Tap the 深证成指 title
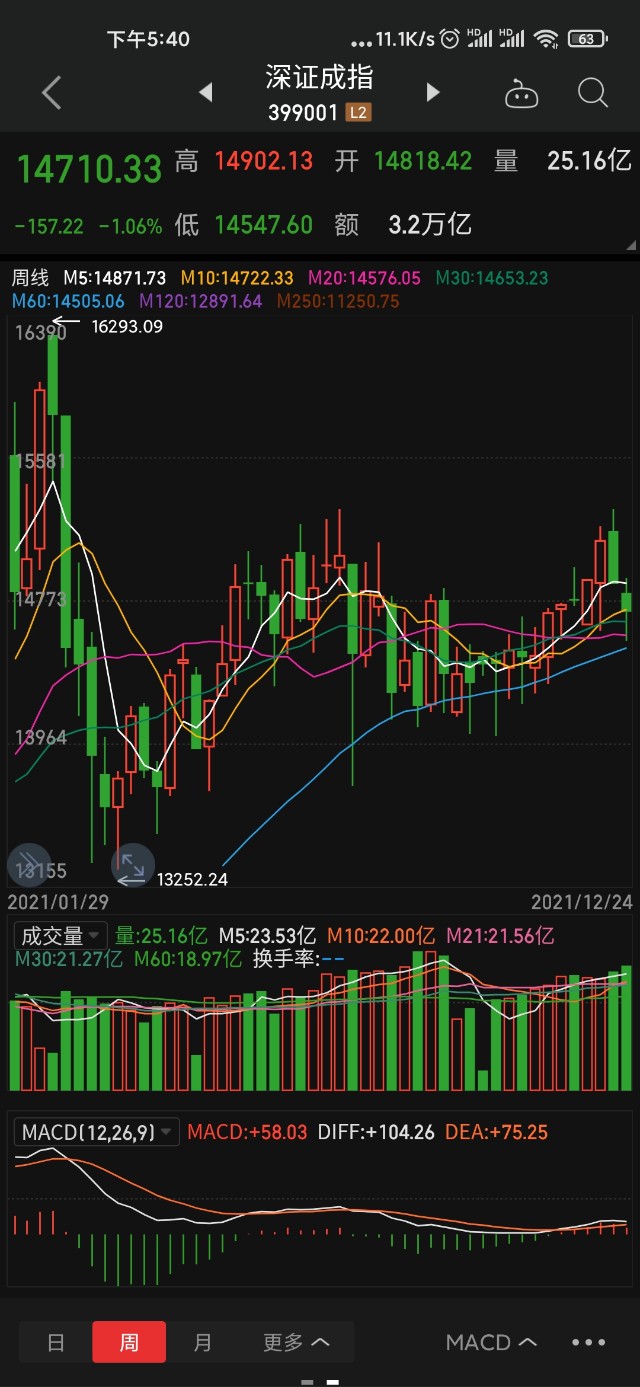Viewport: 640px width, 1387px height. tap(319, 77)
